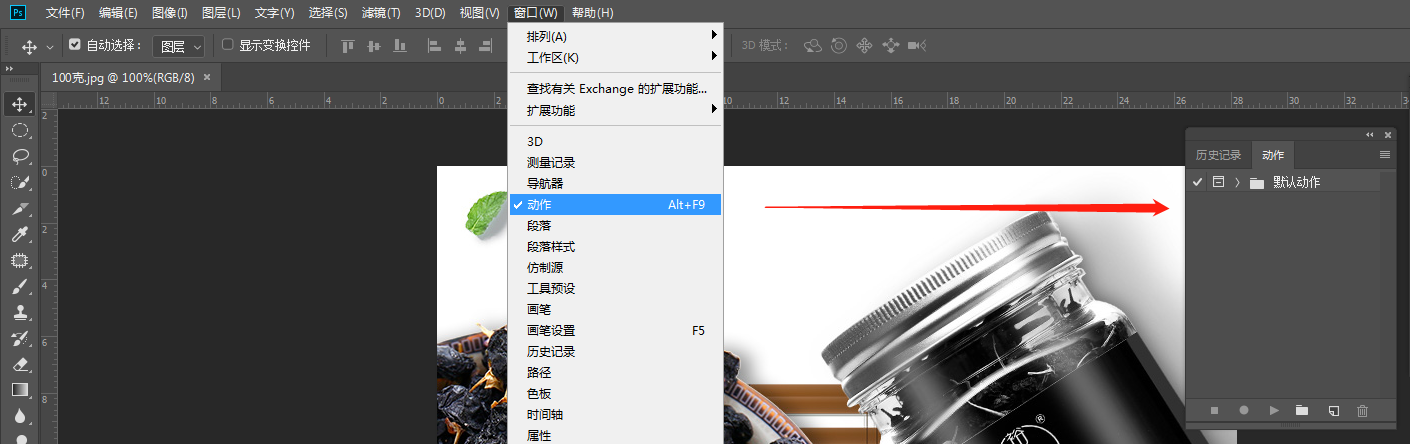Screen dimensions: 1410x444
Task: Choose 历史记录 in the window menu
Action: pos(615,351)
